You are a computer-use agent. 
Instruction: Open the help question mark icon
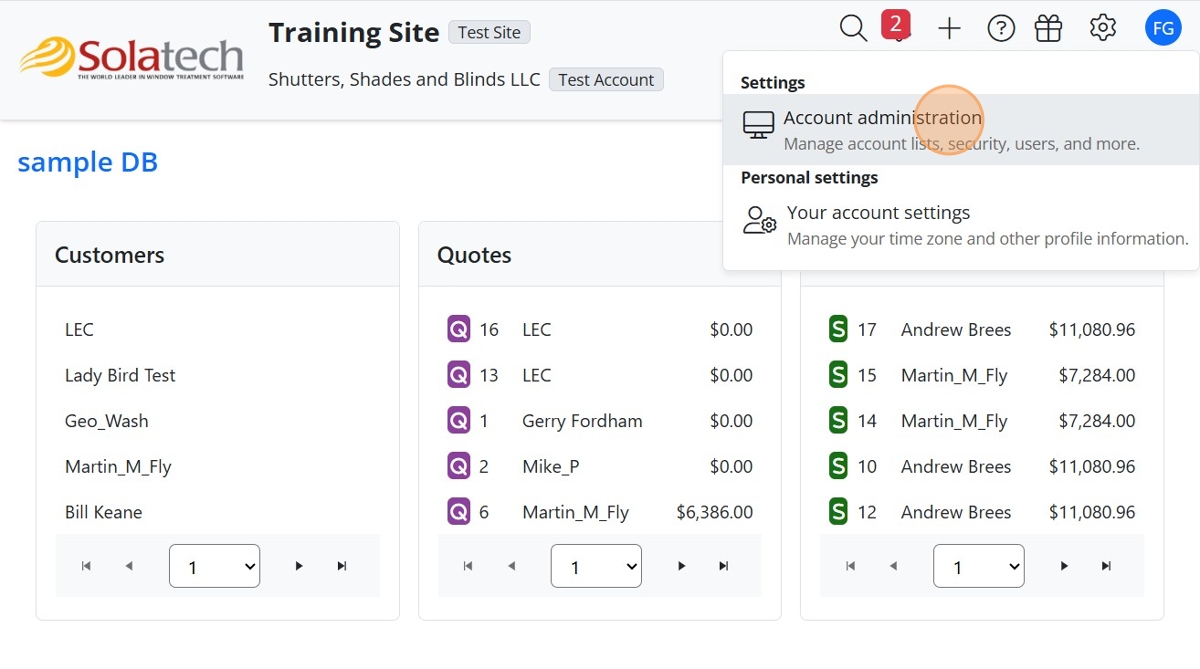pyautogui.click(x=1001, y=29)
